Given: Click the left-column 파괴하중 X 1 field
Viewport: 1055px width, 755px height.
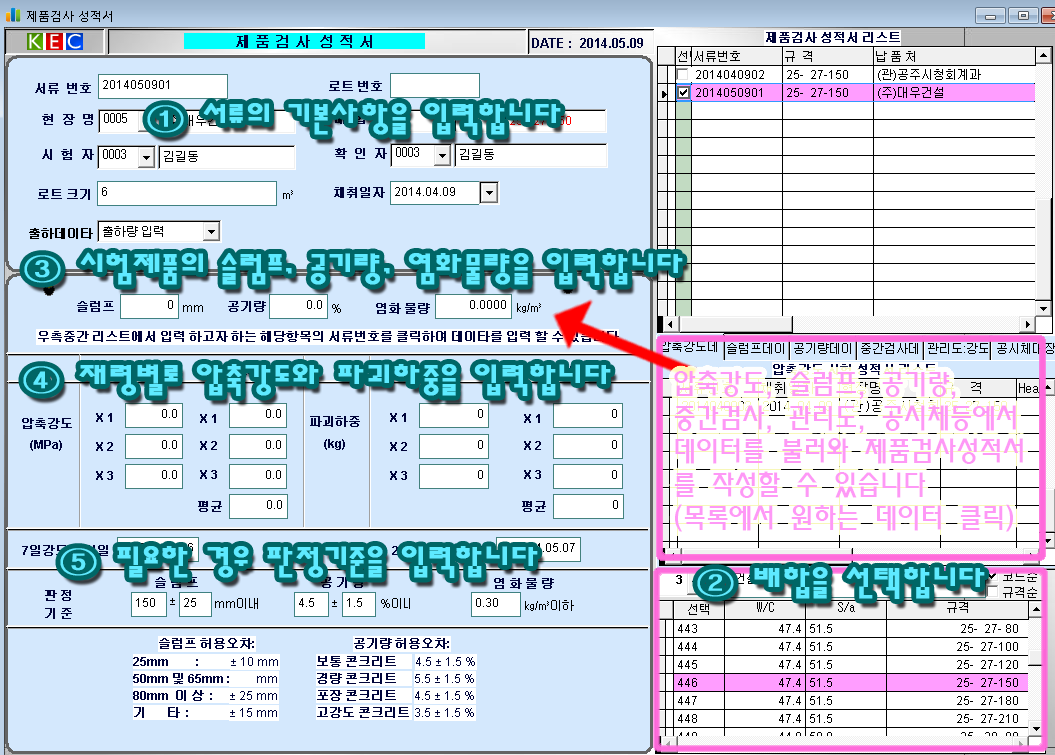Looking at the screenshot, I should pos(453,415).
